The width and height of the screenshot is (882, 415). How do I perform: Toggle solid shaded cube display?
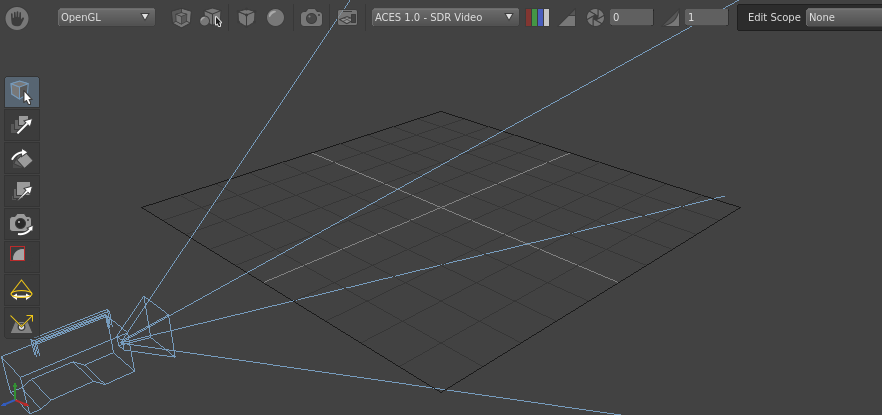pos(246,17)
